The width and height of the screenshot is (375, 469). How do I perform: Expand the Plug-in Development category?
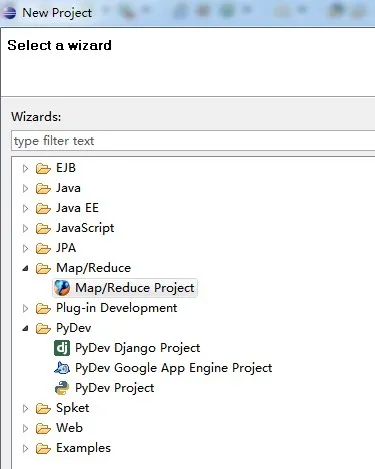(x=25, y=308)
